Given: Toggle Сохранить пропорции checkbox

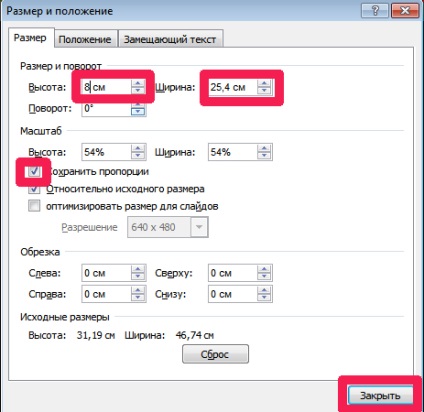Looking at the screenshot, I should 34,172.
